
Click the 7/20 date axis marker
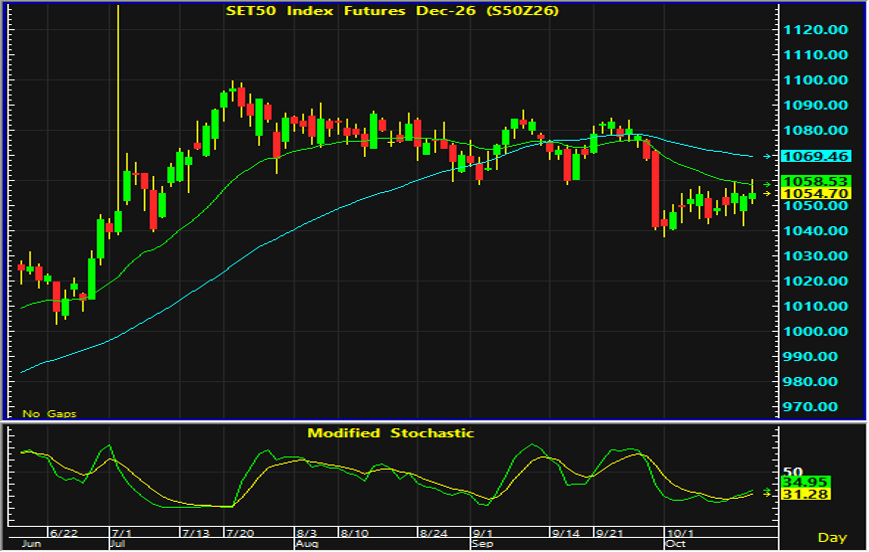click(x=240, y=533)
